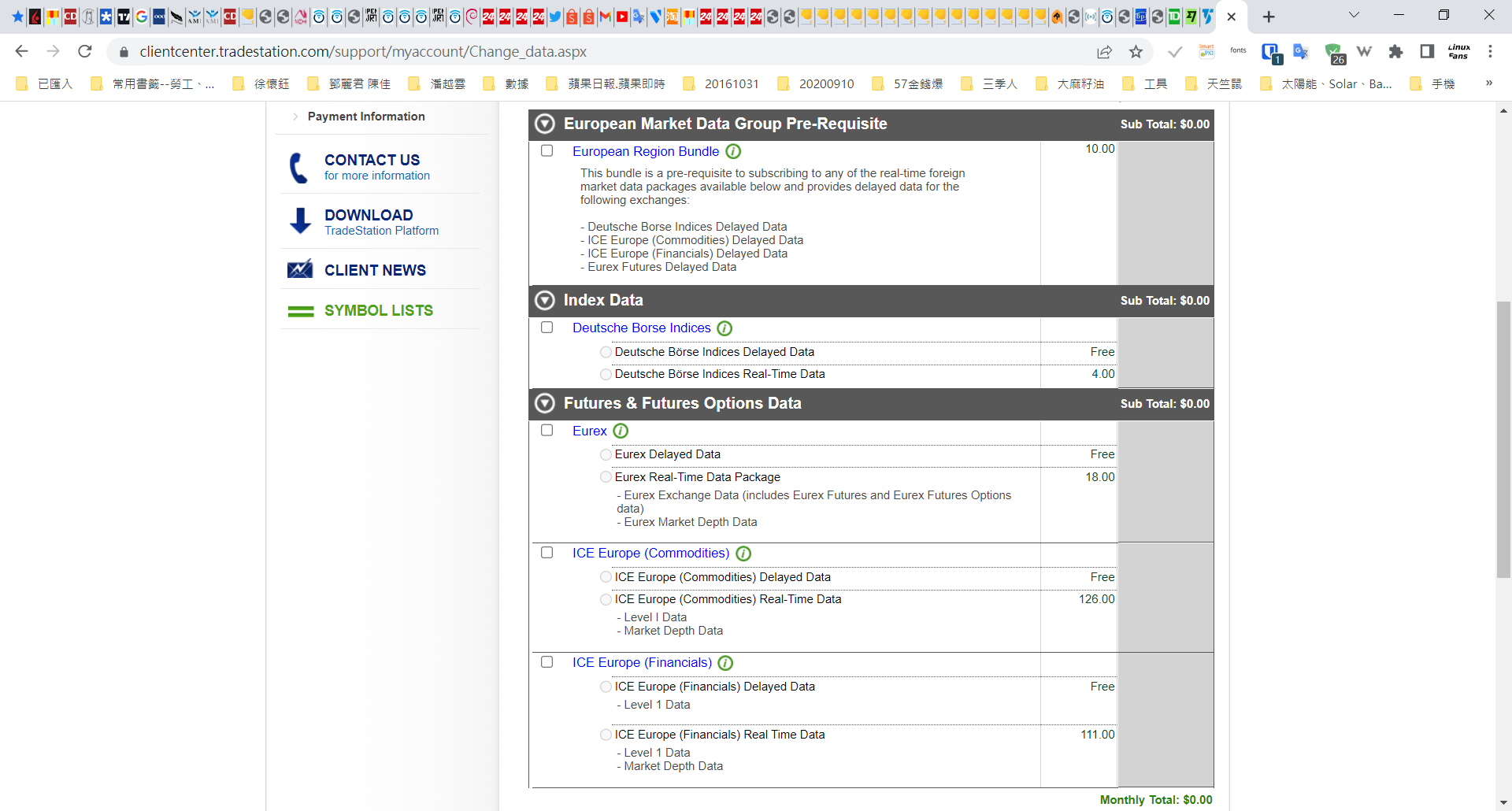This screenshot has height=811, width=1512.
Task: Open the 三季人 bookmark folder
Action: point(990,83)
